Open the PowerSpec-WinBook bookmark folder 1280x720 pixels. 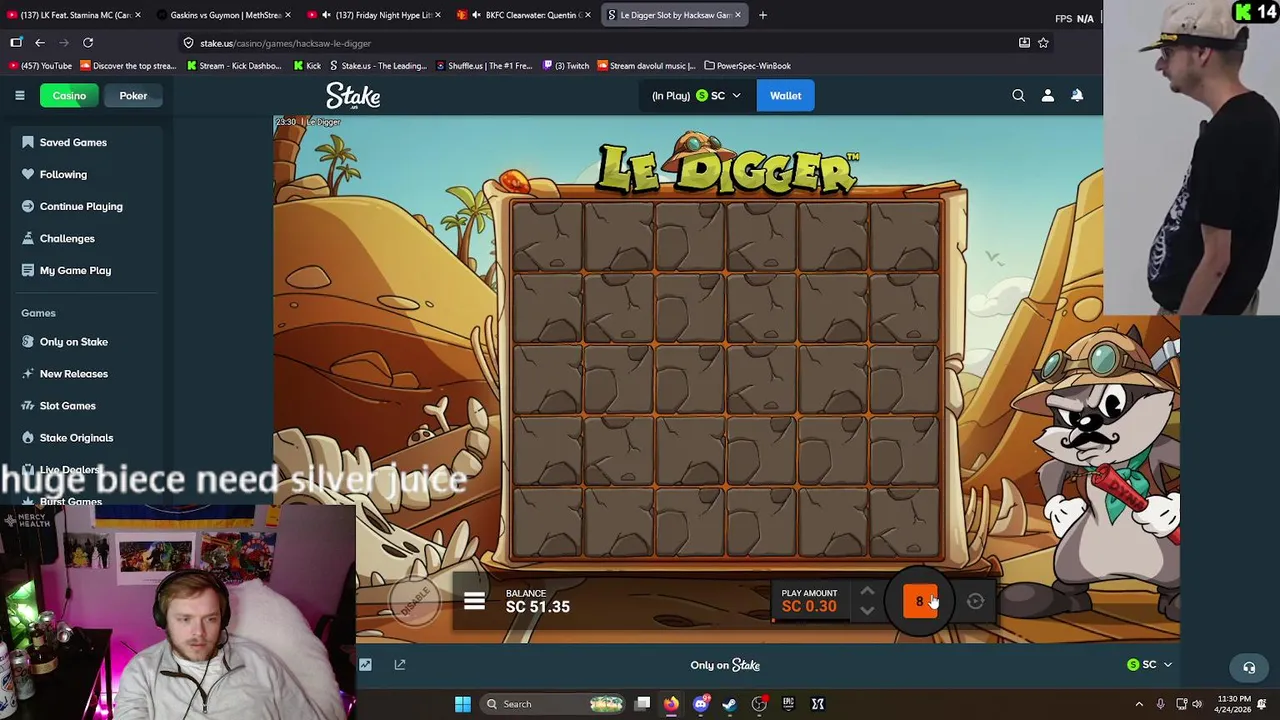click(x=747, y=66)
